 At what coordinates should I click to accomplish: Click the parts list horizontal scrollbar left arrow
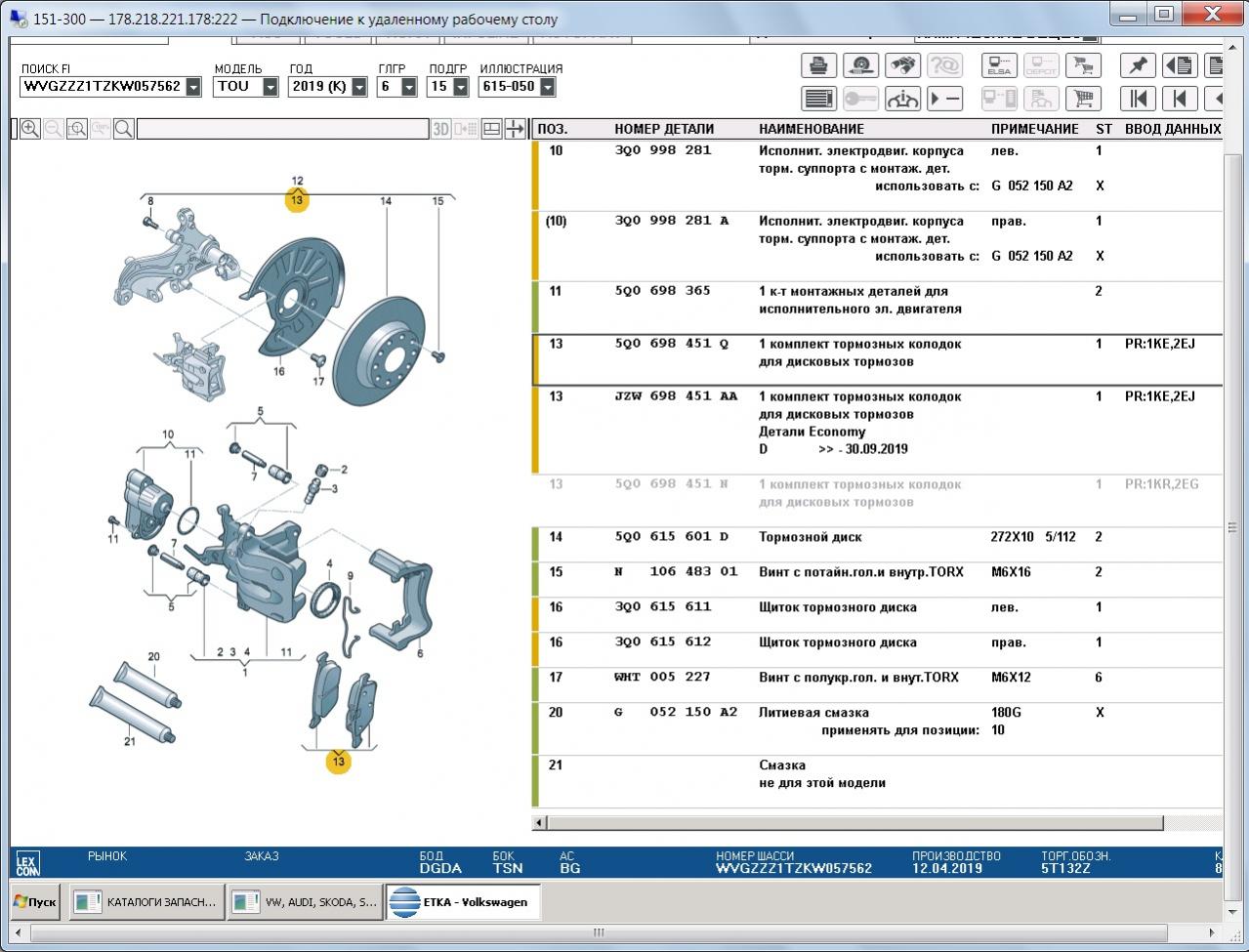click(540, 823)
